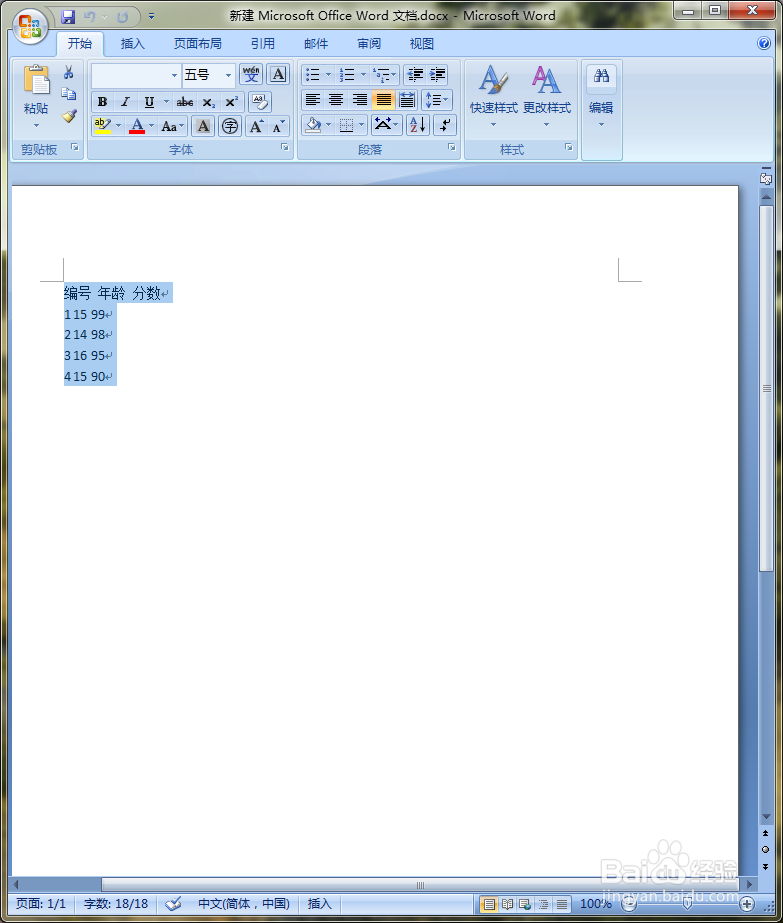Apply multilevel list icon

click(384, 75)
